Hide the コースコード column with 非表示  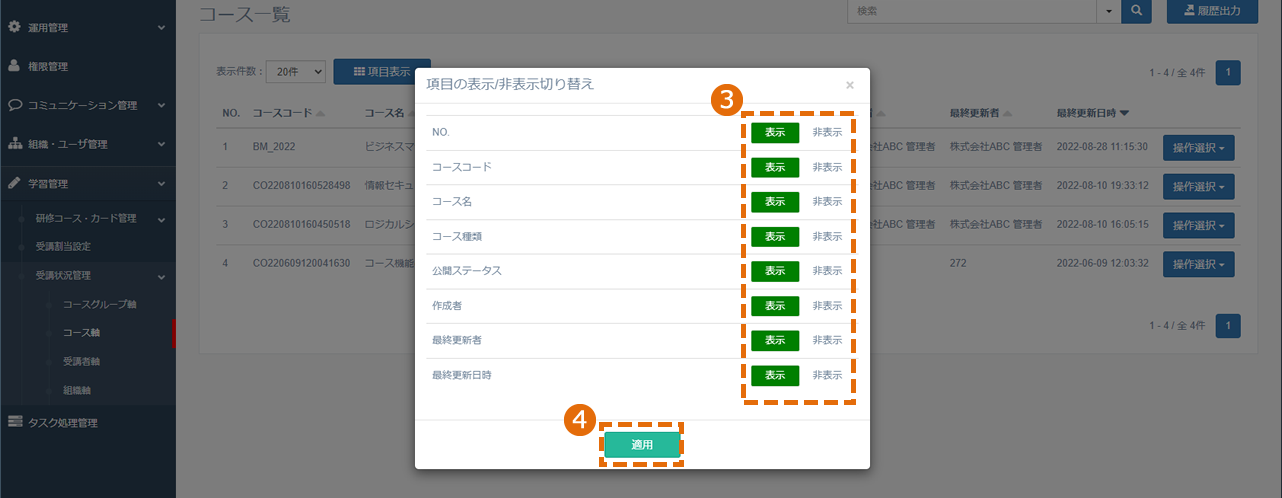[x=827, y=167]
